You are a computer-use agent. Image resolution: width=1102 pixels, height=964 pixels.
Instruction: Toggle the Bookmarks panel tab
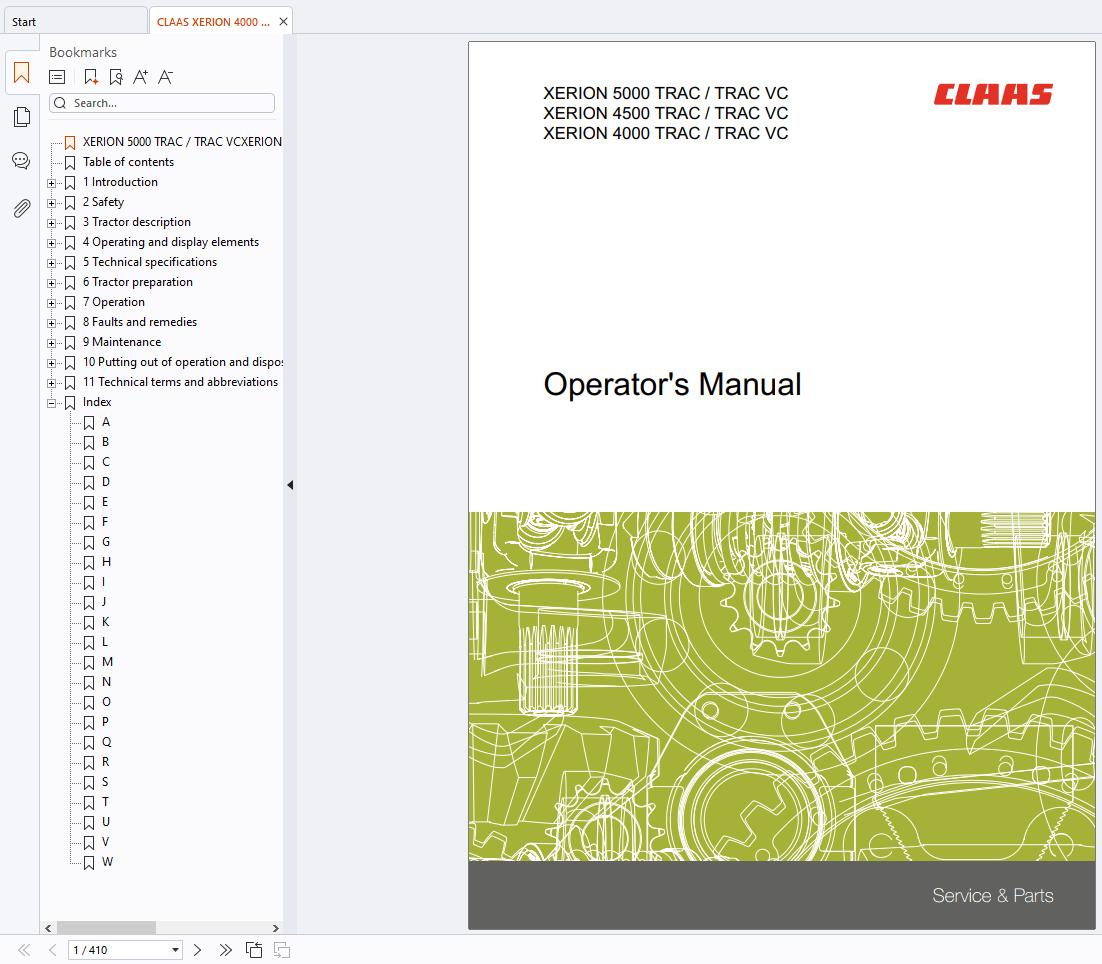coord(21,73)
